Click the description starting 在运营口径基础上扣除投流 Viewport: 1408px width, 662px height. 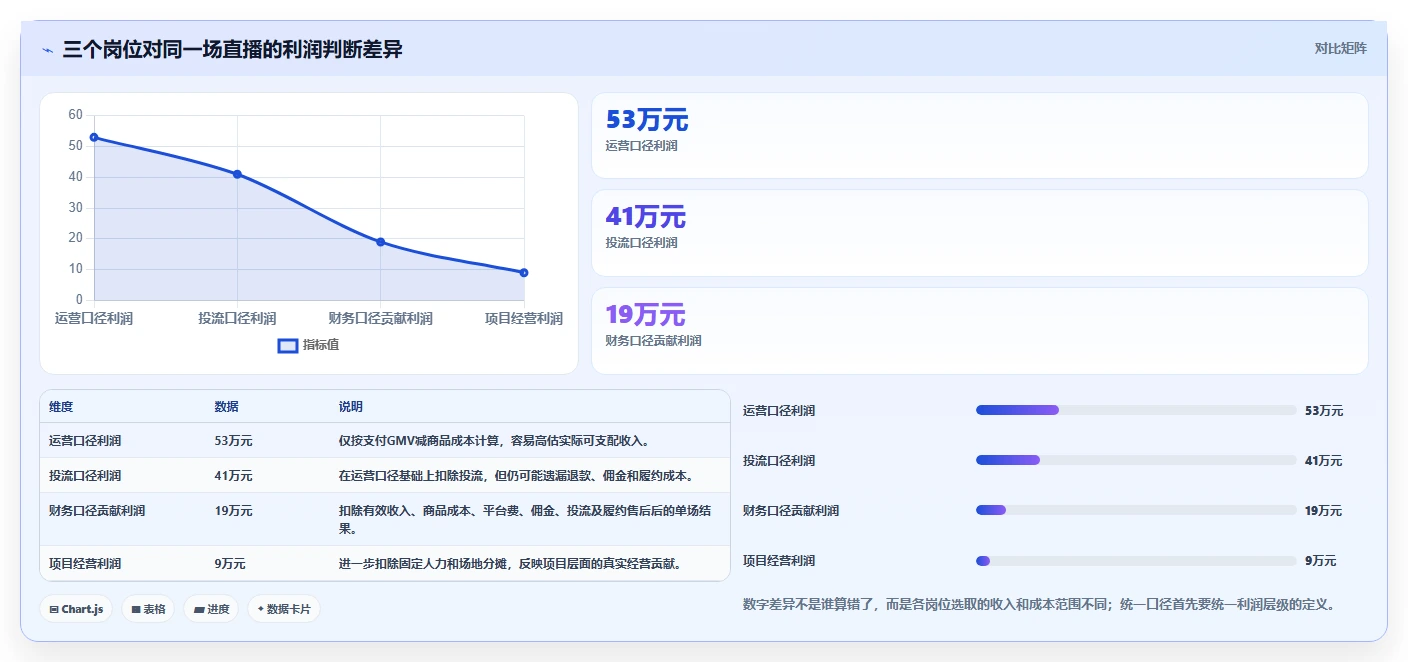coord(516,476)
